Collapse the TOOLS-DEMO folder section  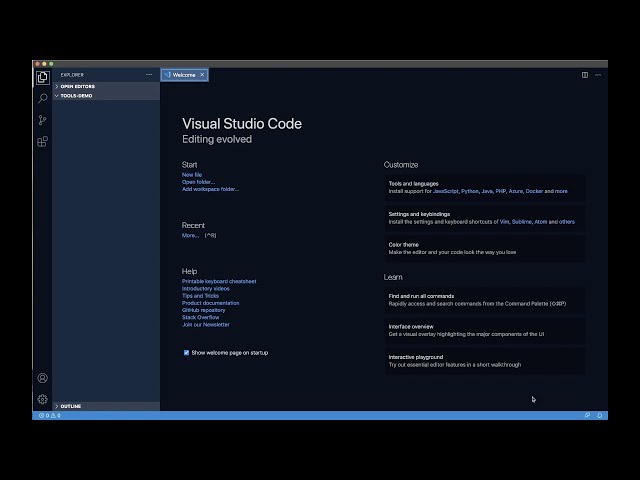pyautogui.click(x=106, y=96)
